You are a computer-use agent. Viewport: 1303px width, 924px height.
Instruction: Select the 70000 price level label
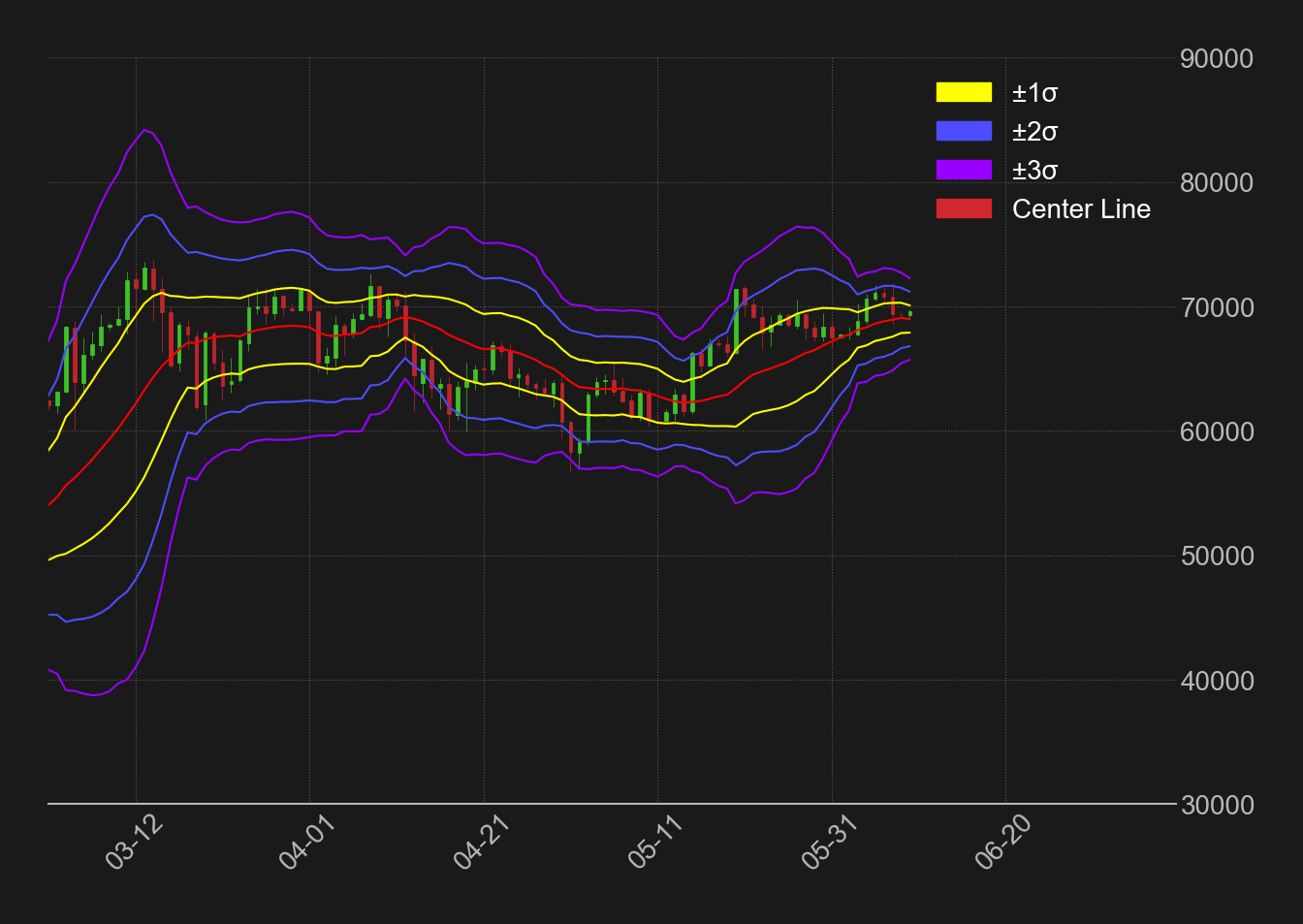(x=1217, y=307)
